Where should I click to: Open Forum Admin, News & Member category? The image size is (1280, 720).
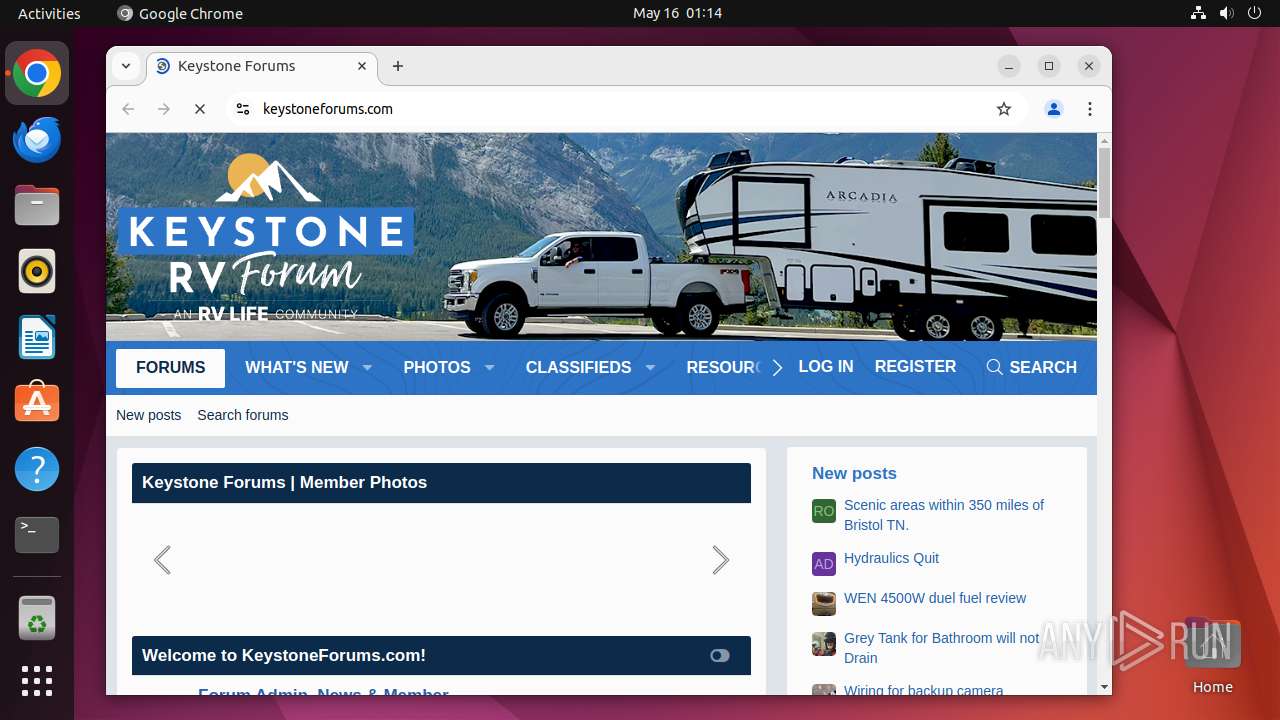(x=323, y=692)
